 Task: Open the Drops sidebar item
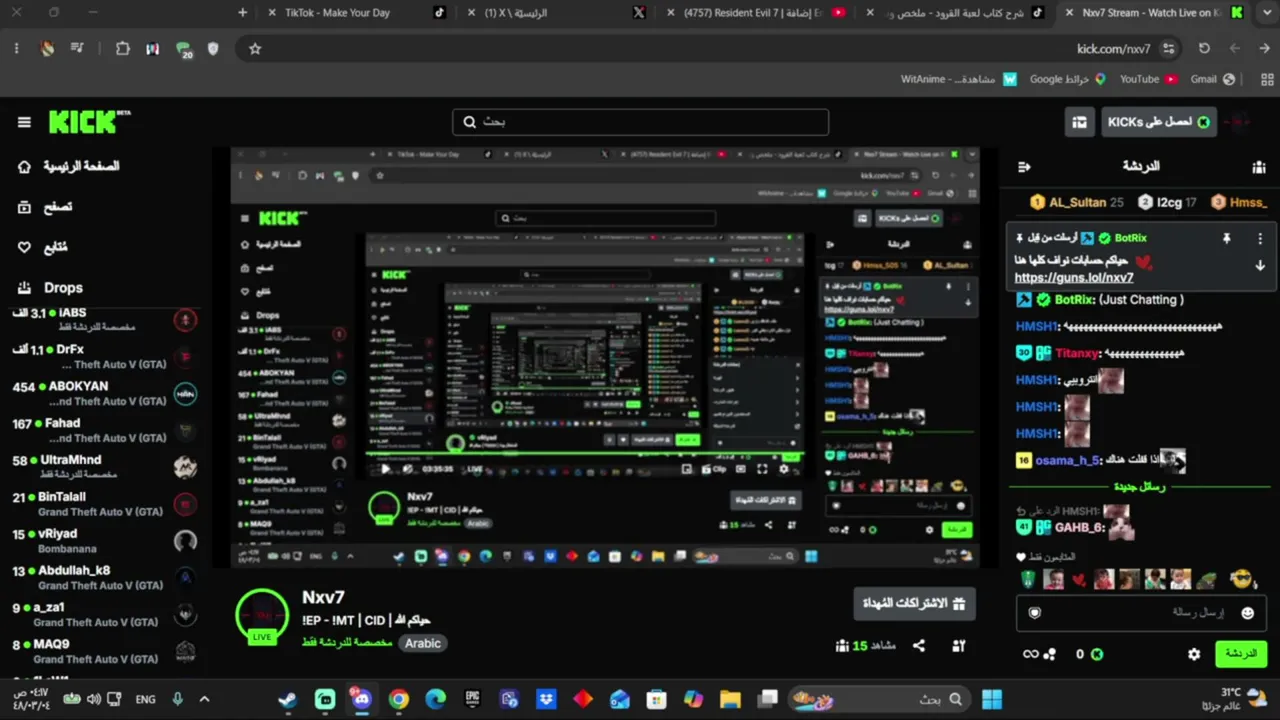50,288
